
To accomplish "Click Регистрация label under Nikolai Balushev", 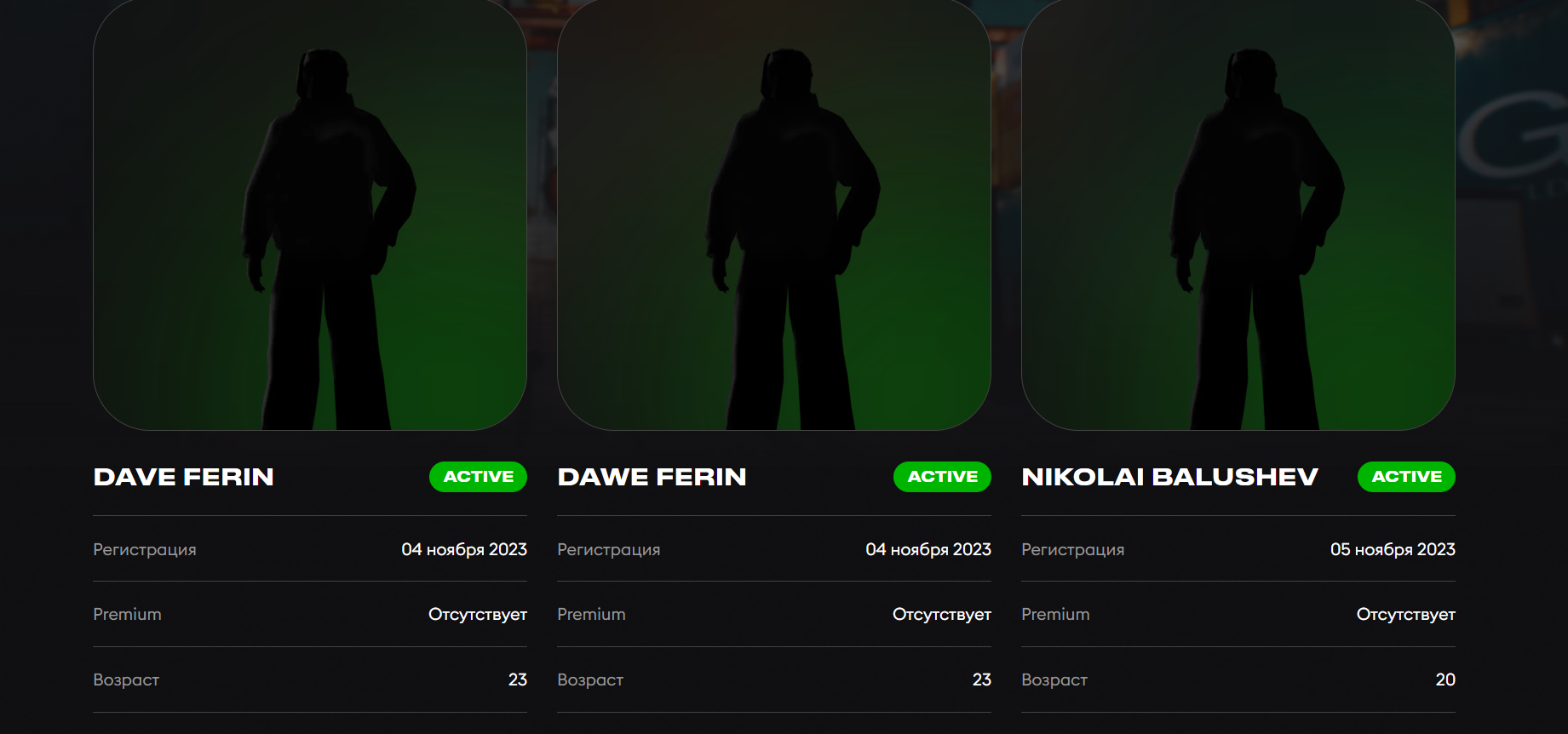I will [x=1073, y=549].
